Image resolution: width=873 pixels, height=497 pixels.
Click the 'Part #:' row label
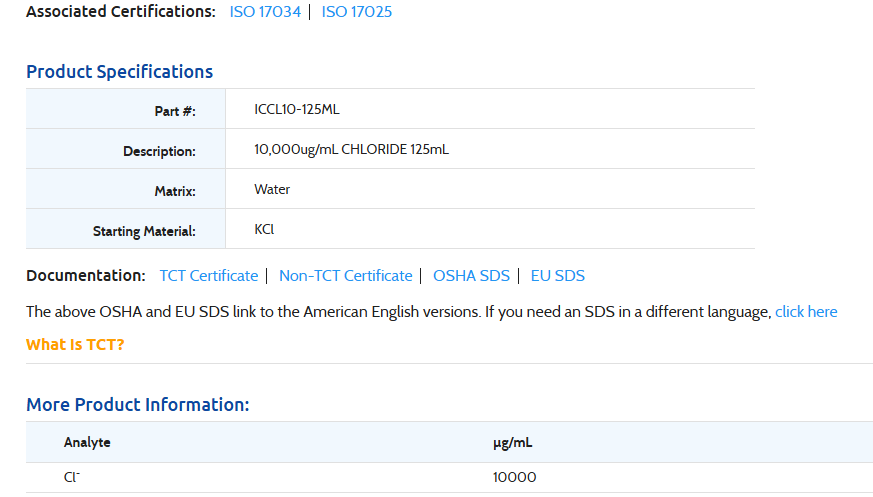click(175, 111)
